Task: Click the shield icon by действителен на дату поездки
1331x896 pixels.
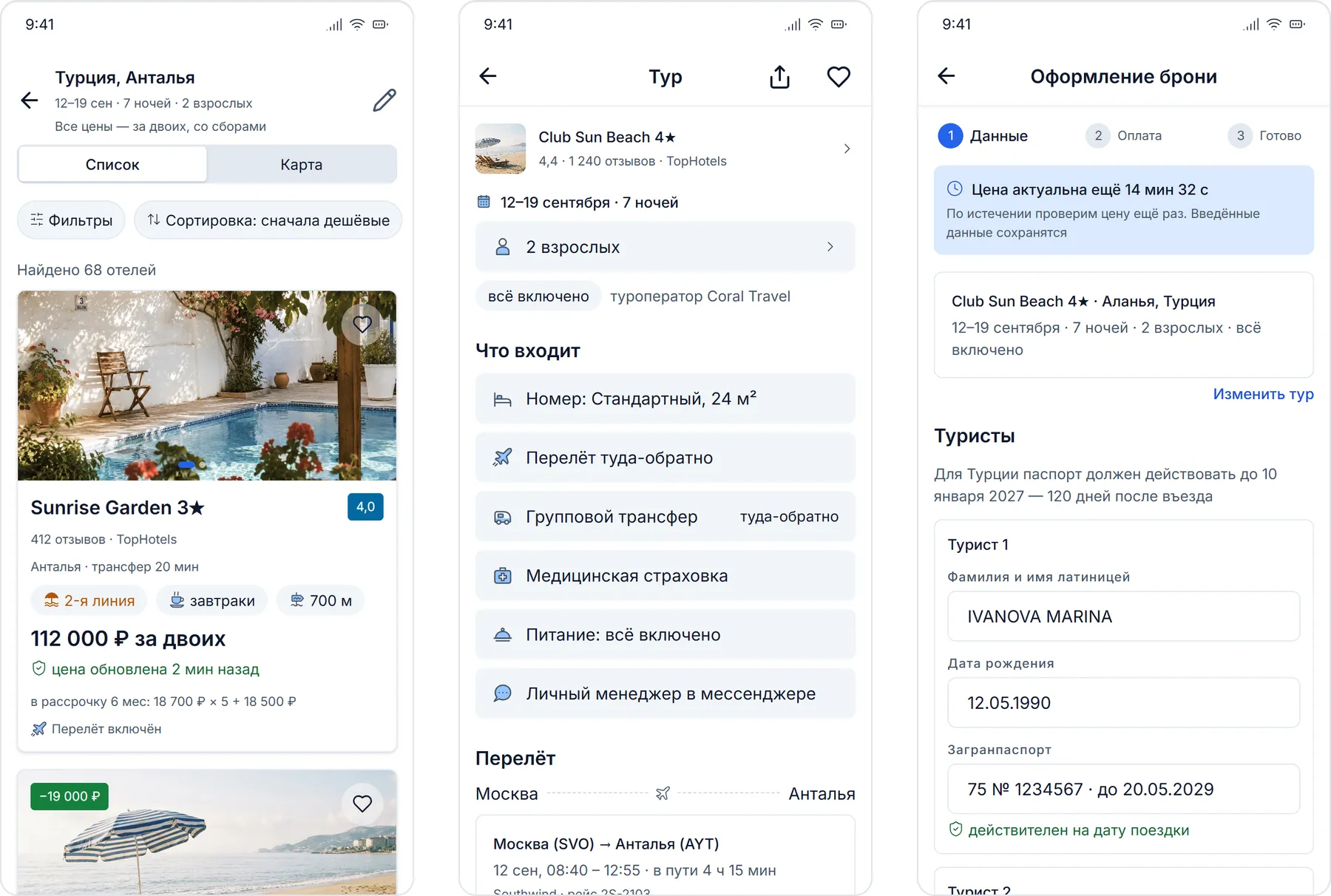Action: click(x=955, y=829)
